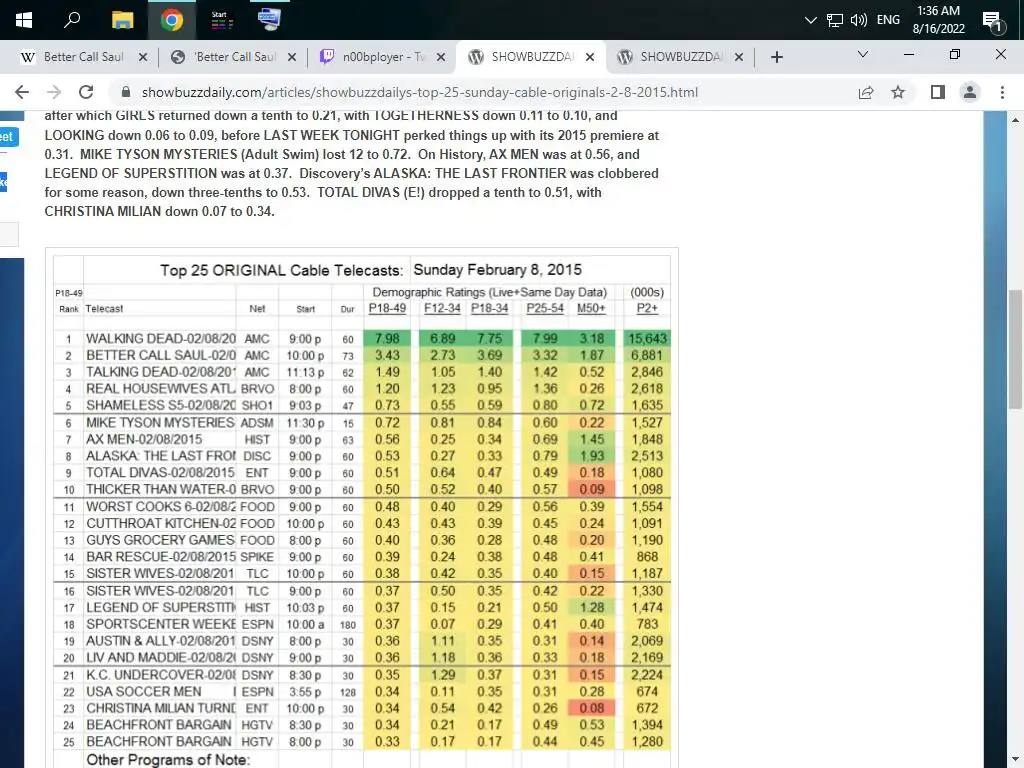Open a new Chrome tab
Image resolution: width=1024 pixels, height=768 pixels.
[776, 57]
